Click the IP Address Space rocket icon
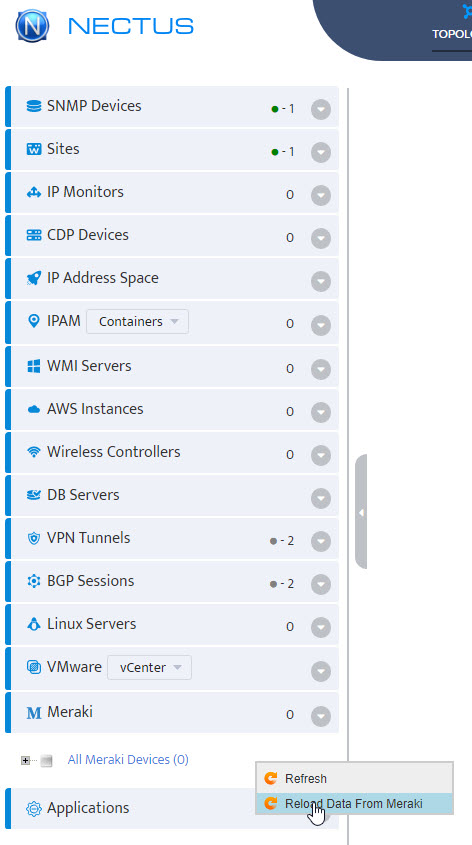Image resolution: width=472 pixels, height=845 pixels. (34, 279)
